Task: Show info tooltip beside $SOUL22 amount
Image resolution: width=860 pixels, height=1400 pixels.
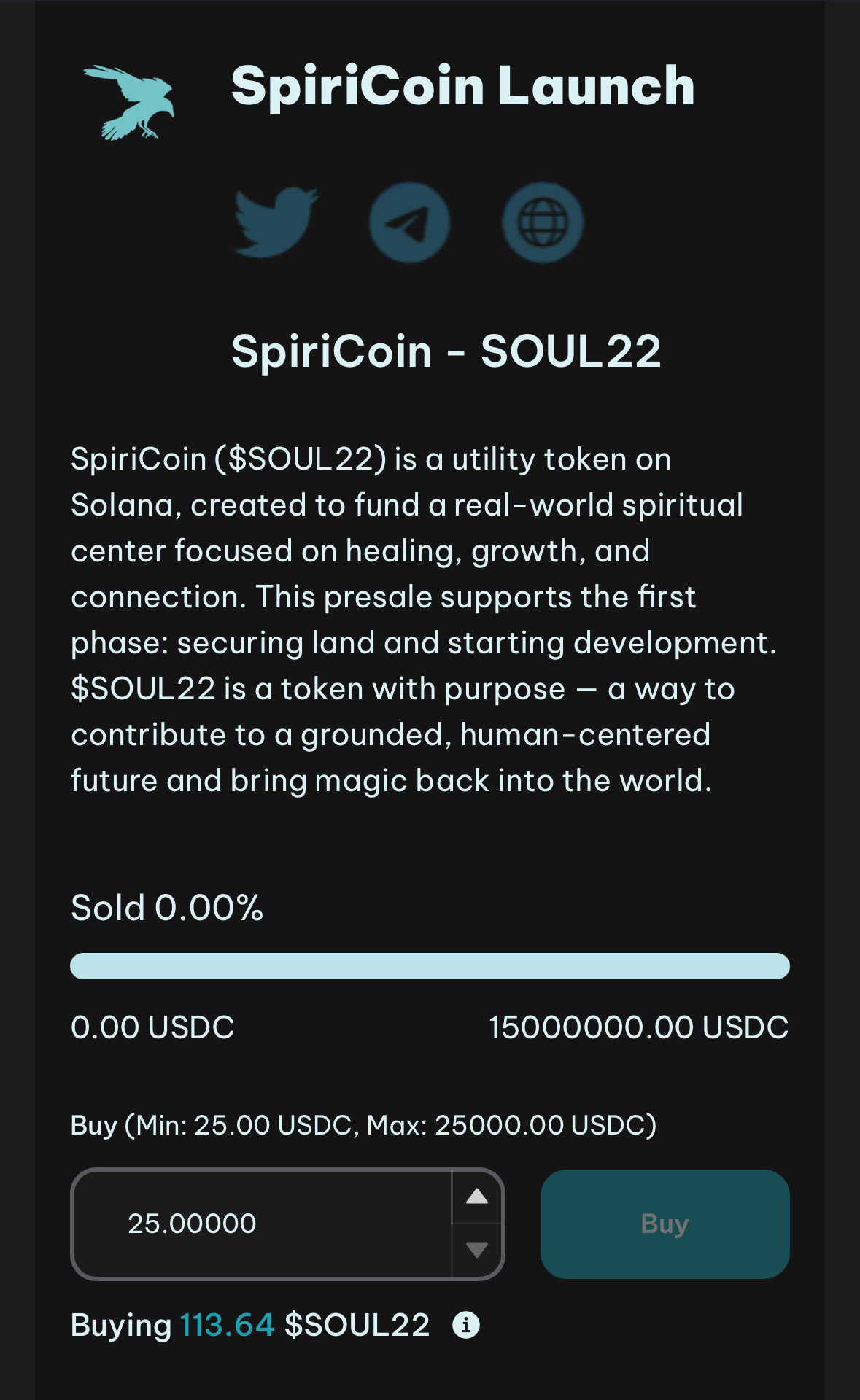Action: tap(466, 1325)
